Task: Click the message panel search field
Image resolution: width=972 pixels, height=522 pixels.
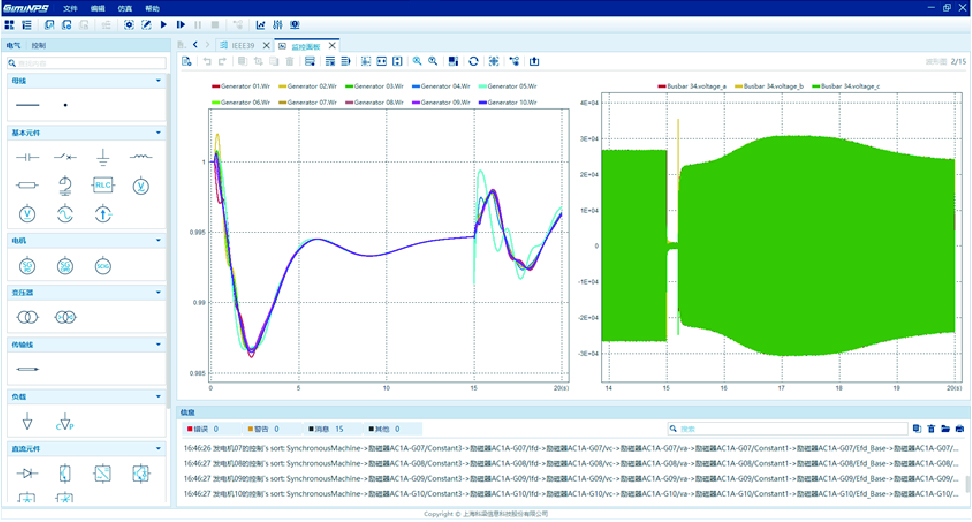Action: (x=780, y=429)
